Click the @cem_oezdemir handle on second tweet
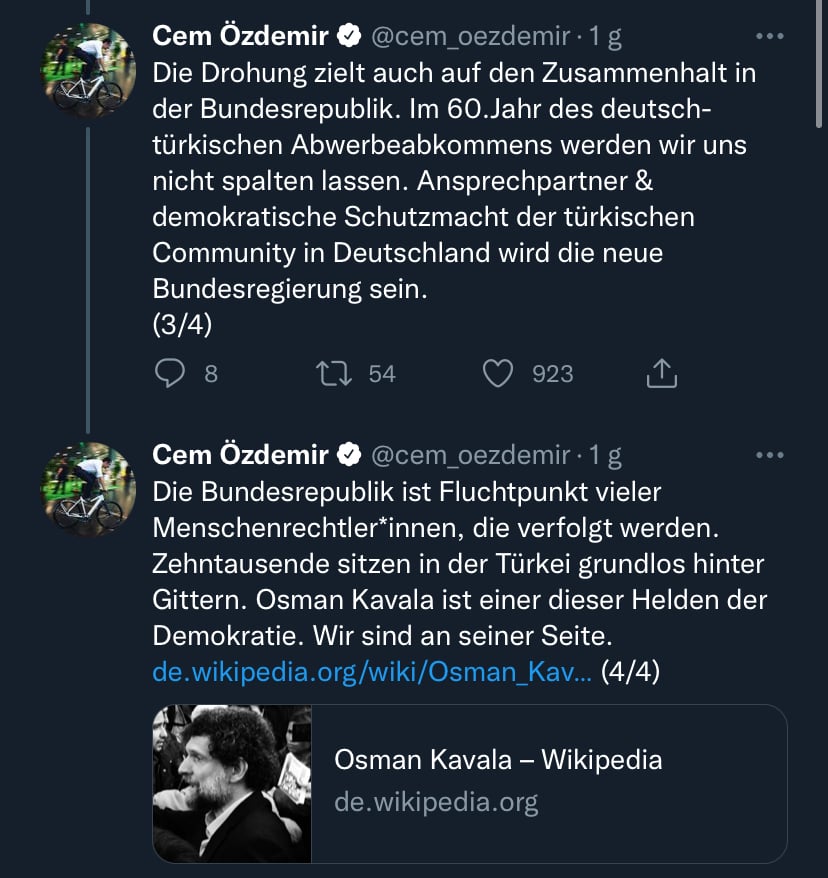This screenshot has height=878, width=828. point(470,456)
